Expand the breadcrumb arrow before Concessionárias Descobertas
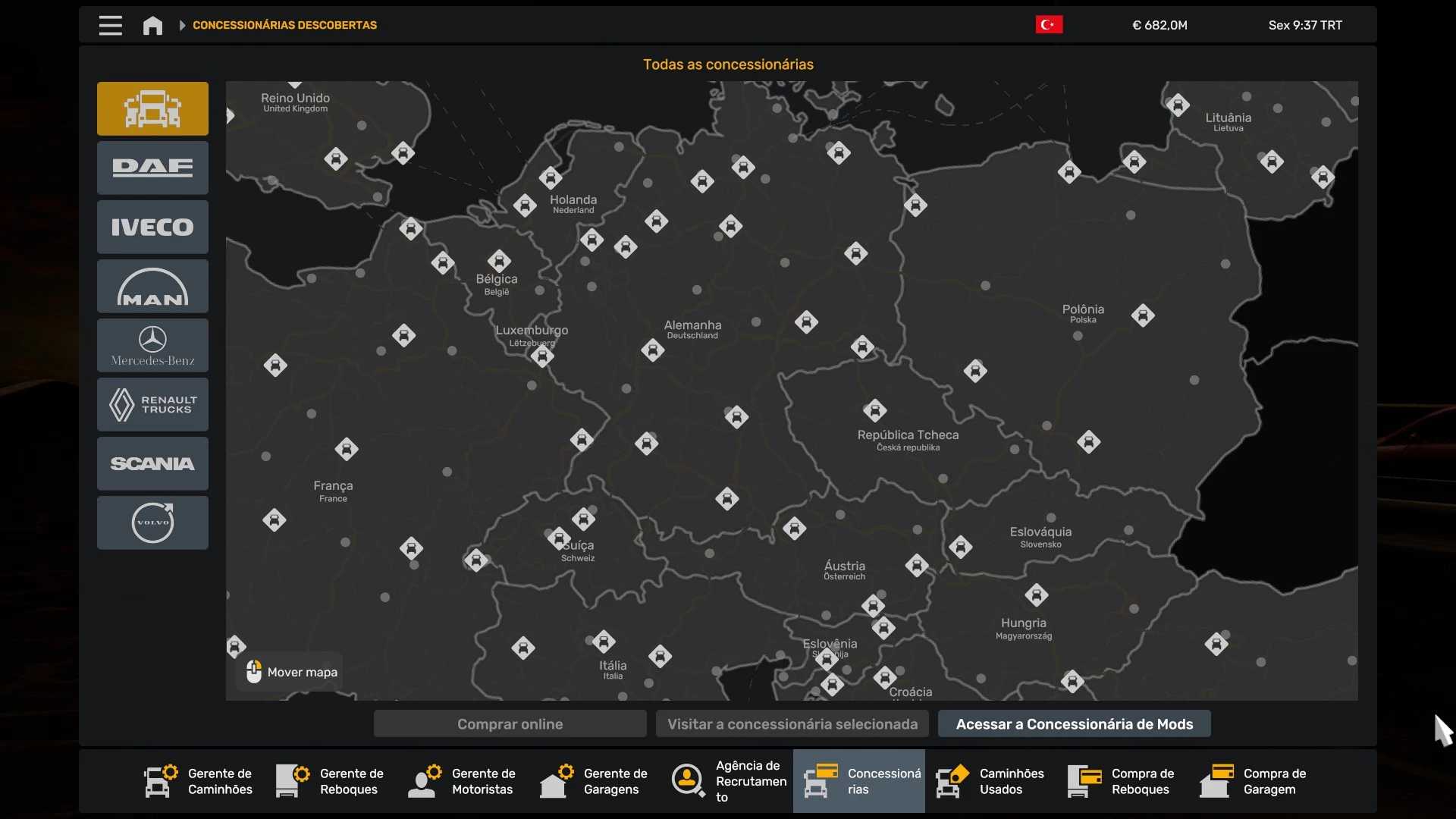Image resolution: width=1456 pixels, height=819 pixels. point(182,25)
